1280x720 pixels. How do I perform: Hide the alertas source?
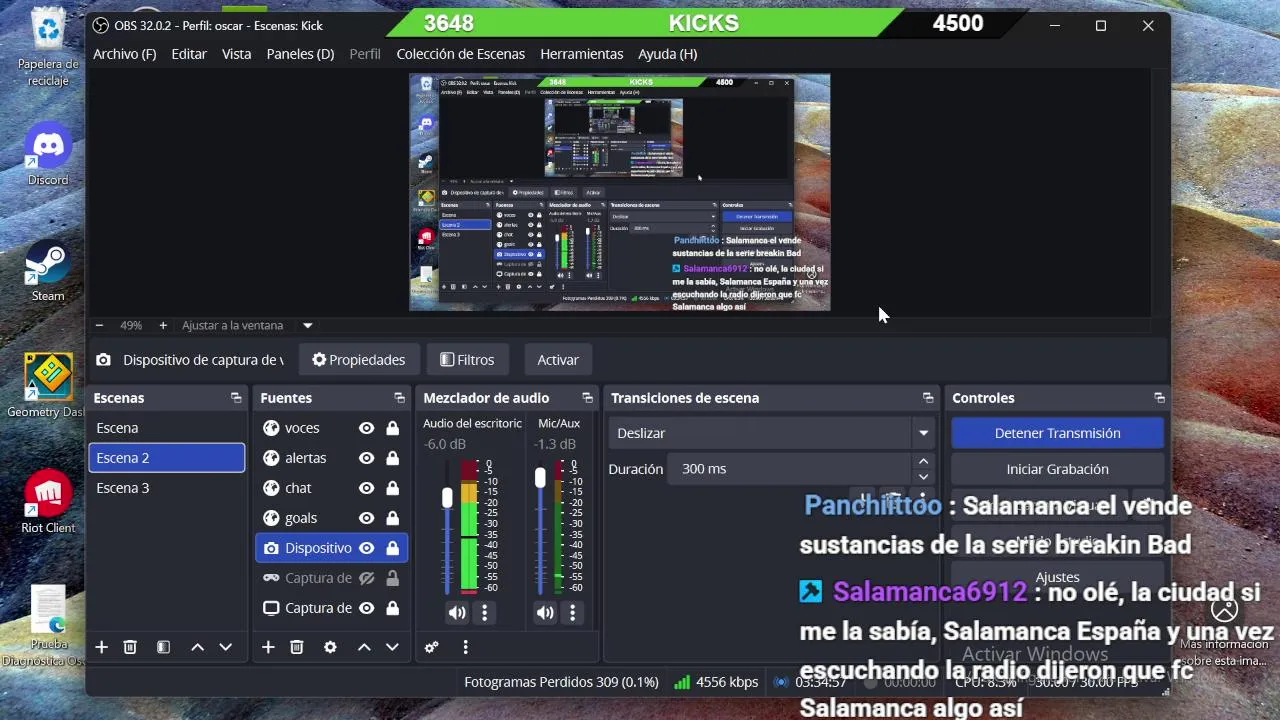coord(366,458)
